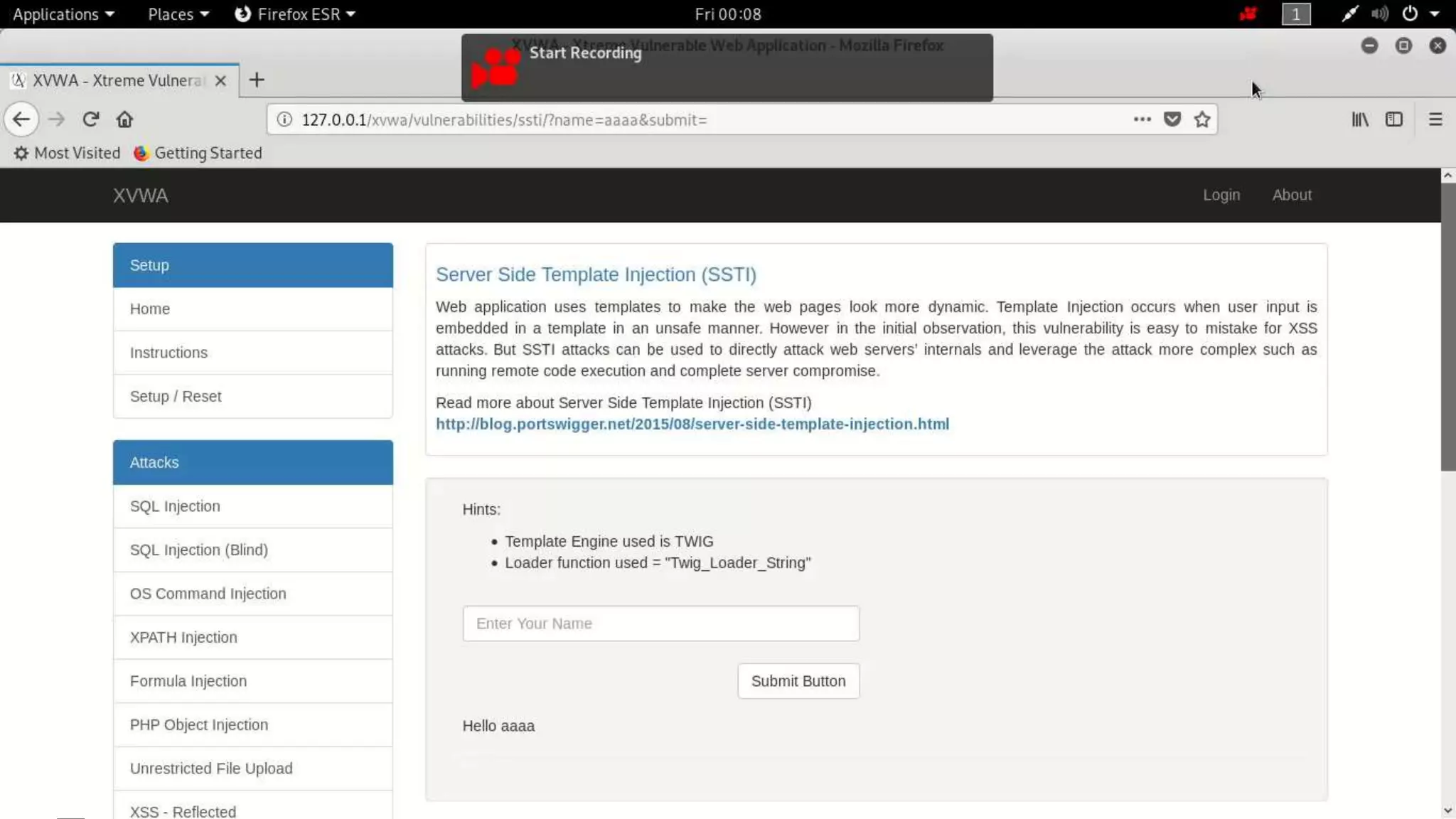Click the browser back arrow button
Screen dimensions: 1456x819
point(21,119)
